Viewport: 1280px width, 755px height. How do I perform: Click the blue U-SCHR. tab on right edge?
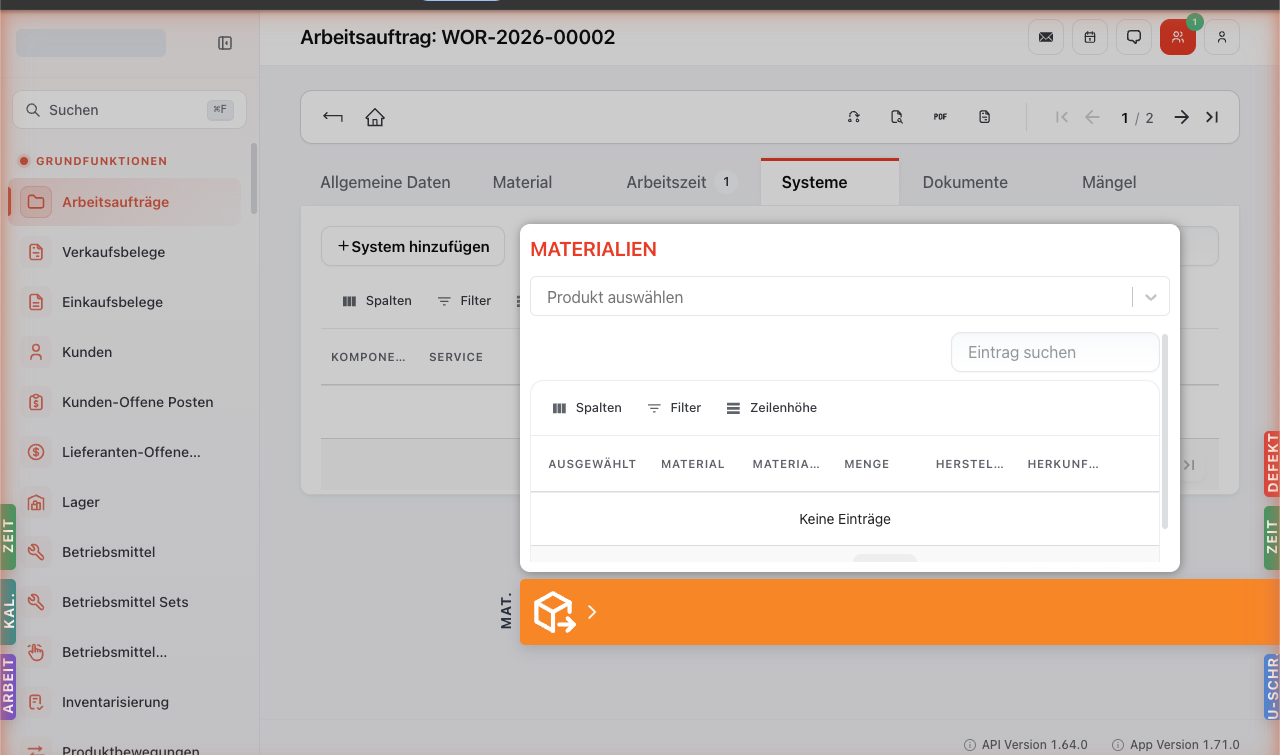pyautogui.click(x=1272, y=687)
